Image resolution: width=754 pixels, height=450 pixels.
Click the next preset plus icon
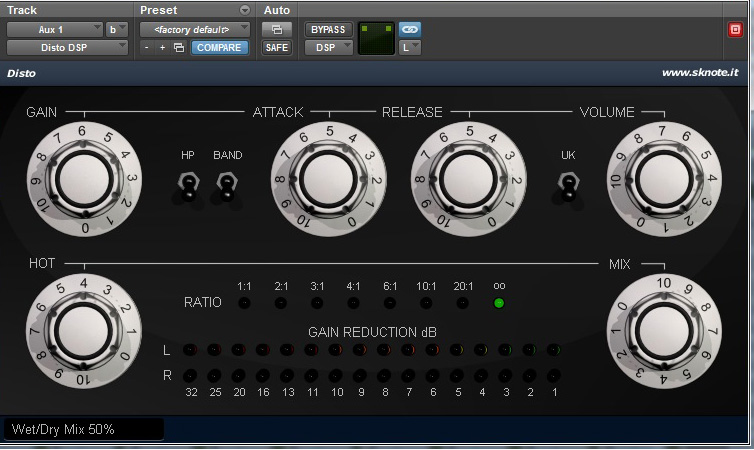pyautogui.click(x=162, y=47)
